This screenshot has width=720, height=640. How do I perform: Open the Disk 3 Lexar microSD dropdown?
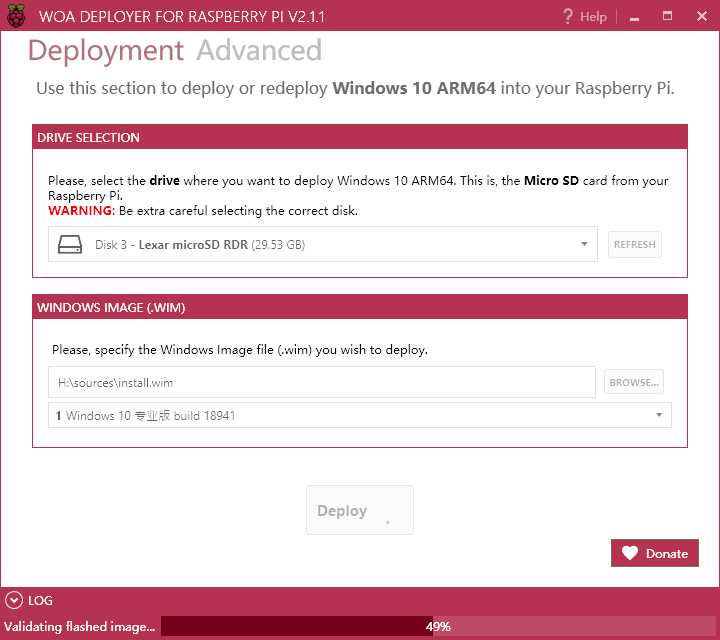[323, 244]
